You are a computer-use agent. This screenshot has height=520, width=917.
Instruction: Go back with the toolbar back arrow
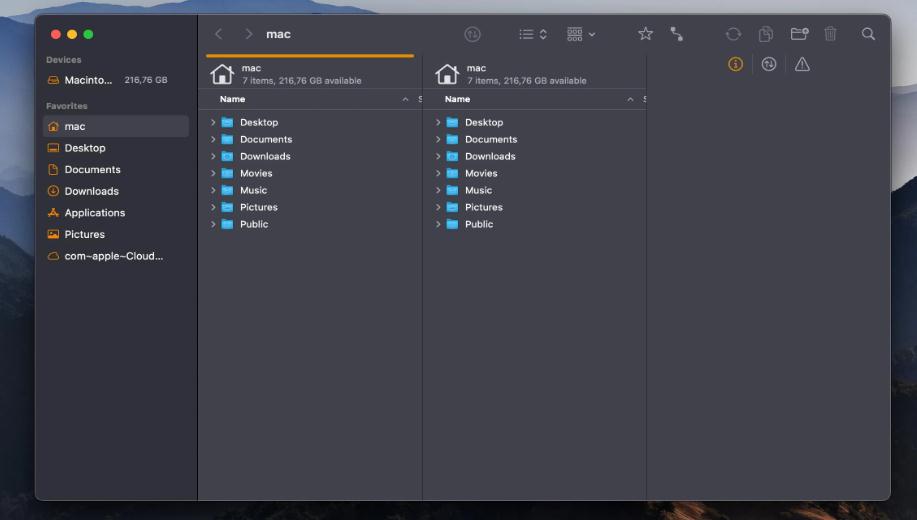(219, 34)
